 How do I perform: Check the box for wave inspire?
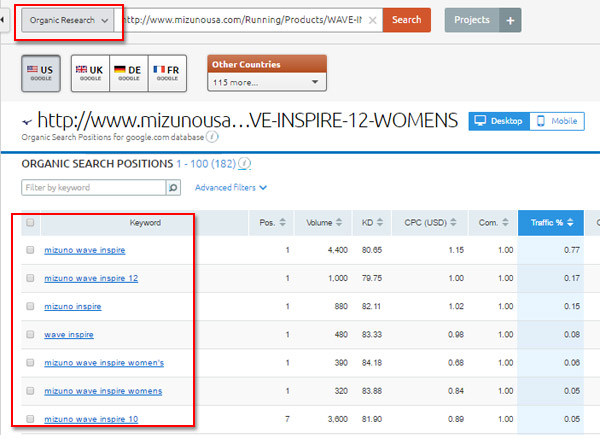(x=30, y=335)
